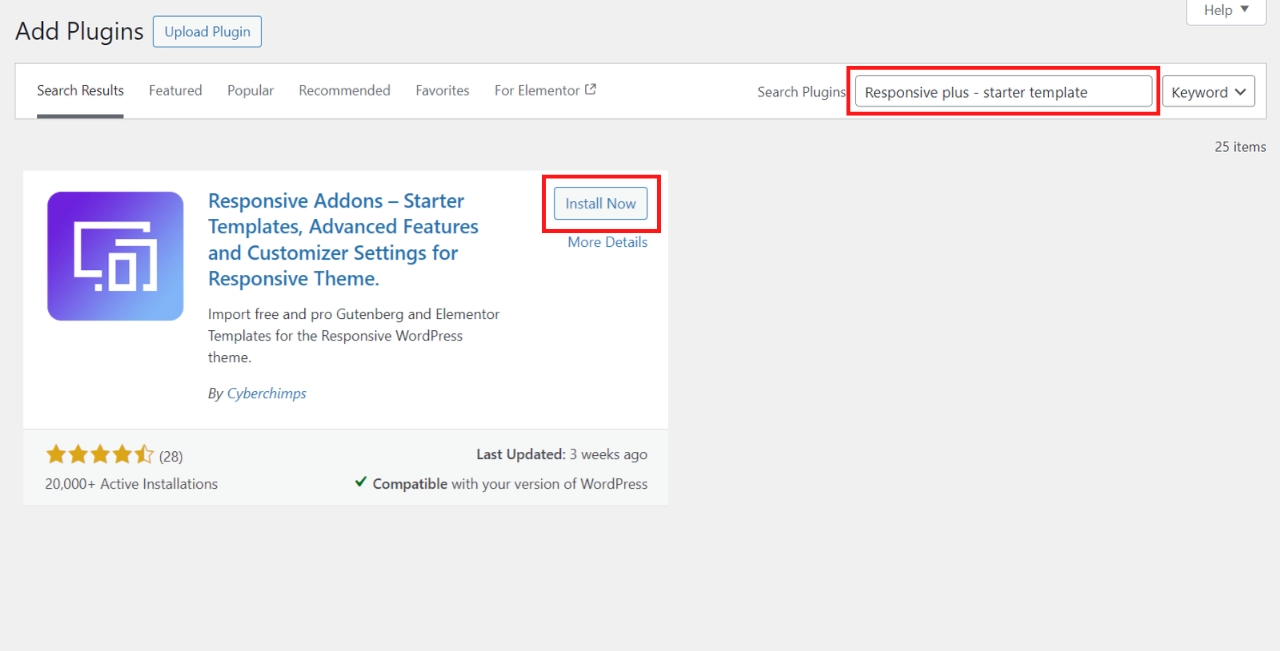
Task: Open the Keyword search filter dropdown
Action: [x=1207, y=91]
